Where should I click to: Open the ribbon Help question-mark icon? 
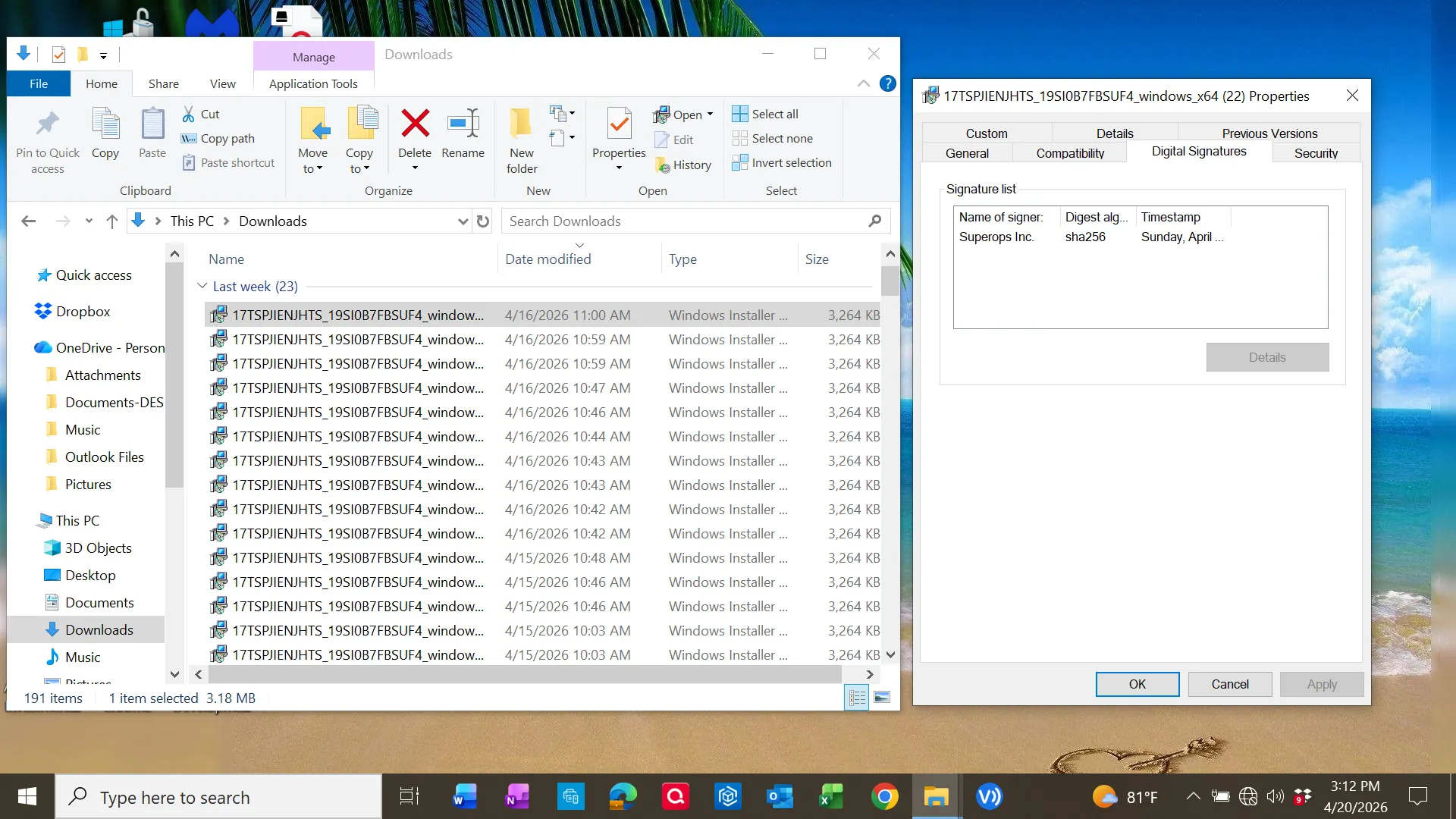pyautogui.click(x=887, y=83)
